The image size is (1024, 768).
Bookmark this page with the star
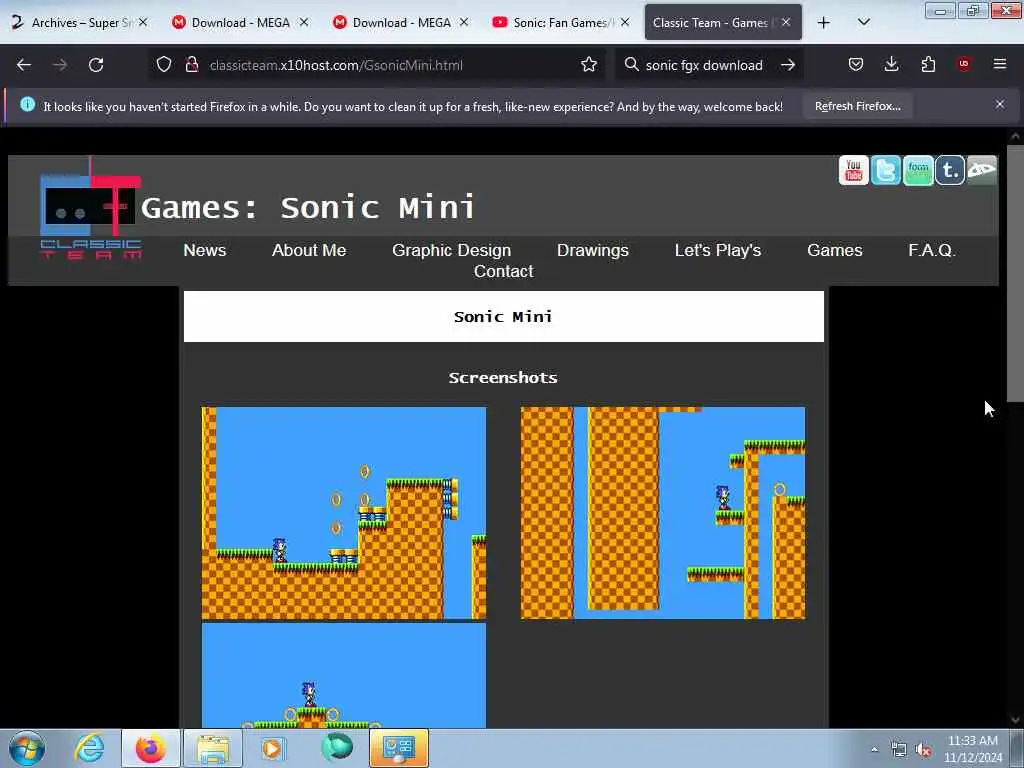coord(588,65)
